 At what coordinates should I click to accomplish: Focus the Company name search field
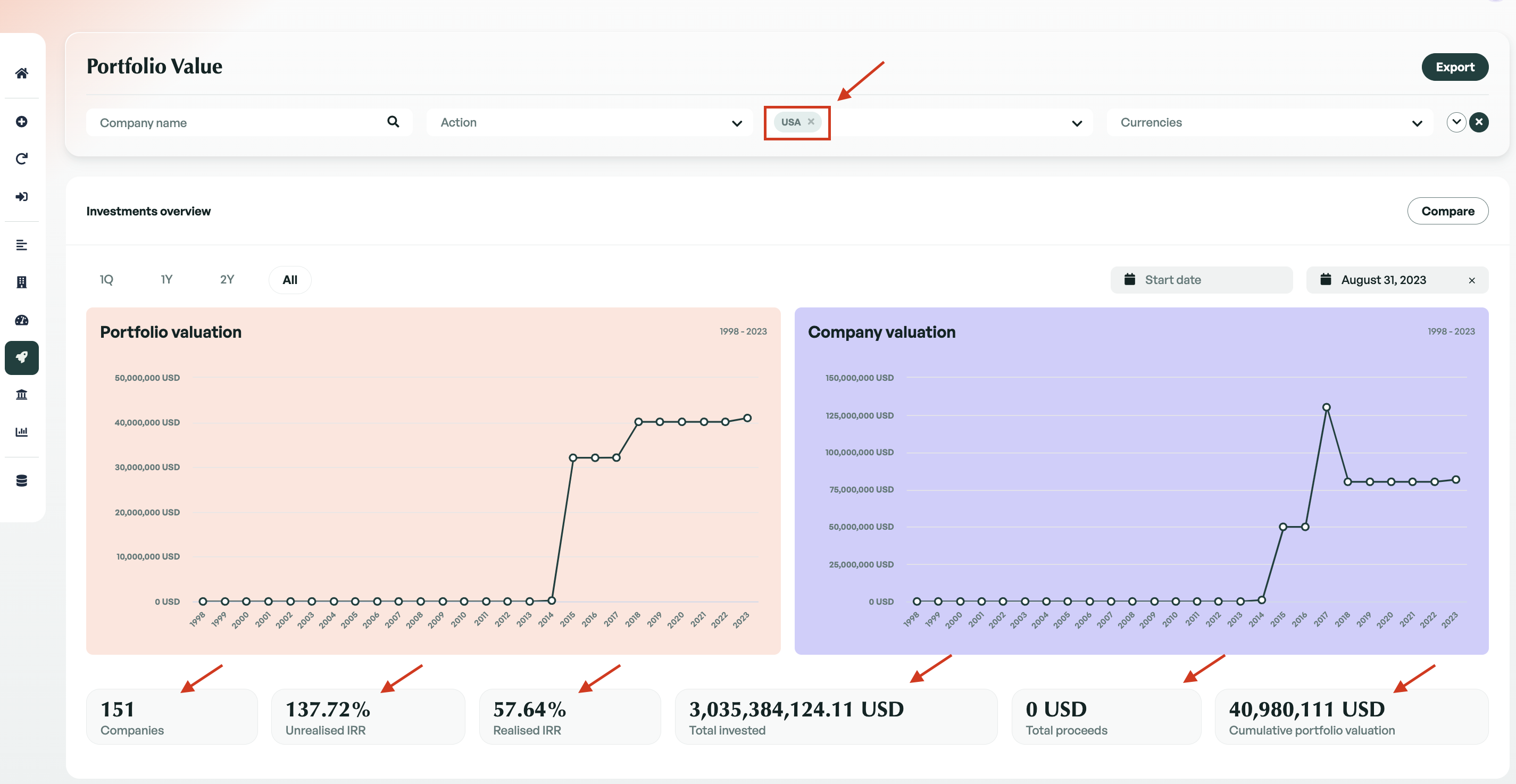[x=249, y=122]
